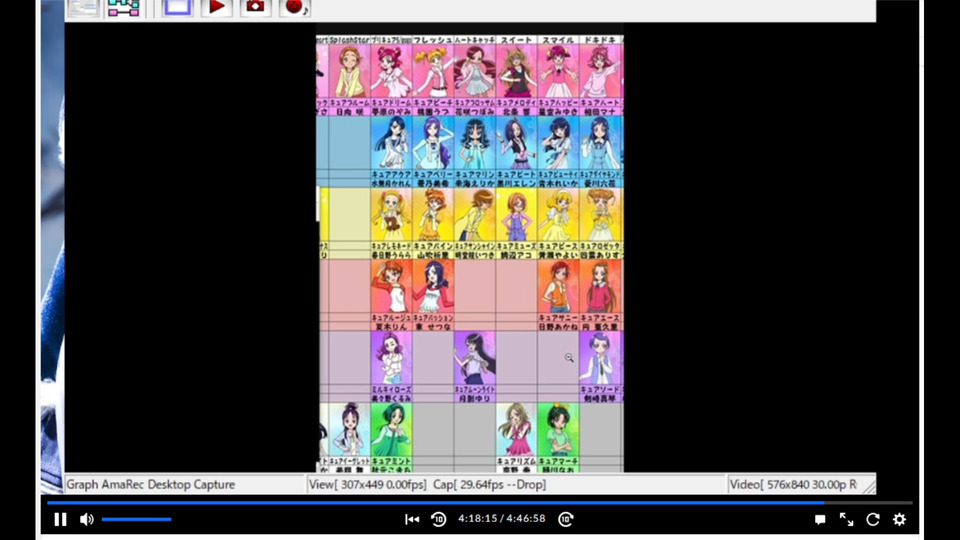The image size is (960, 540).
Task: Click the 'スイート' column header
Action: pyautogui.click(x=517, y=40)
